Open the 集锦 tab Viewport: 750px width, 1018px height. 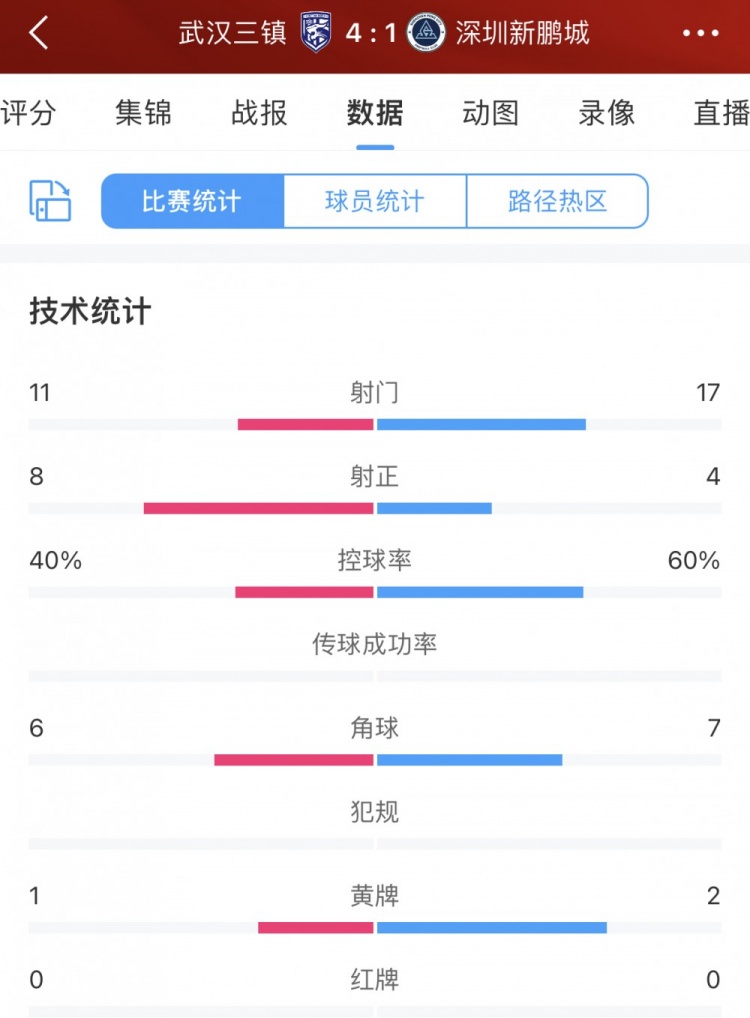point(144,113)
